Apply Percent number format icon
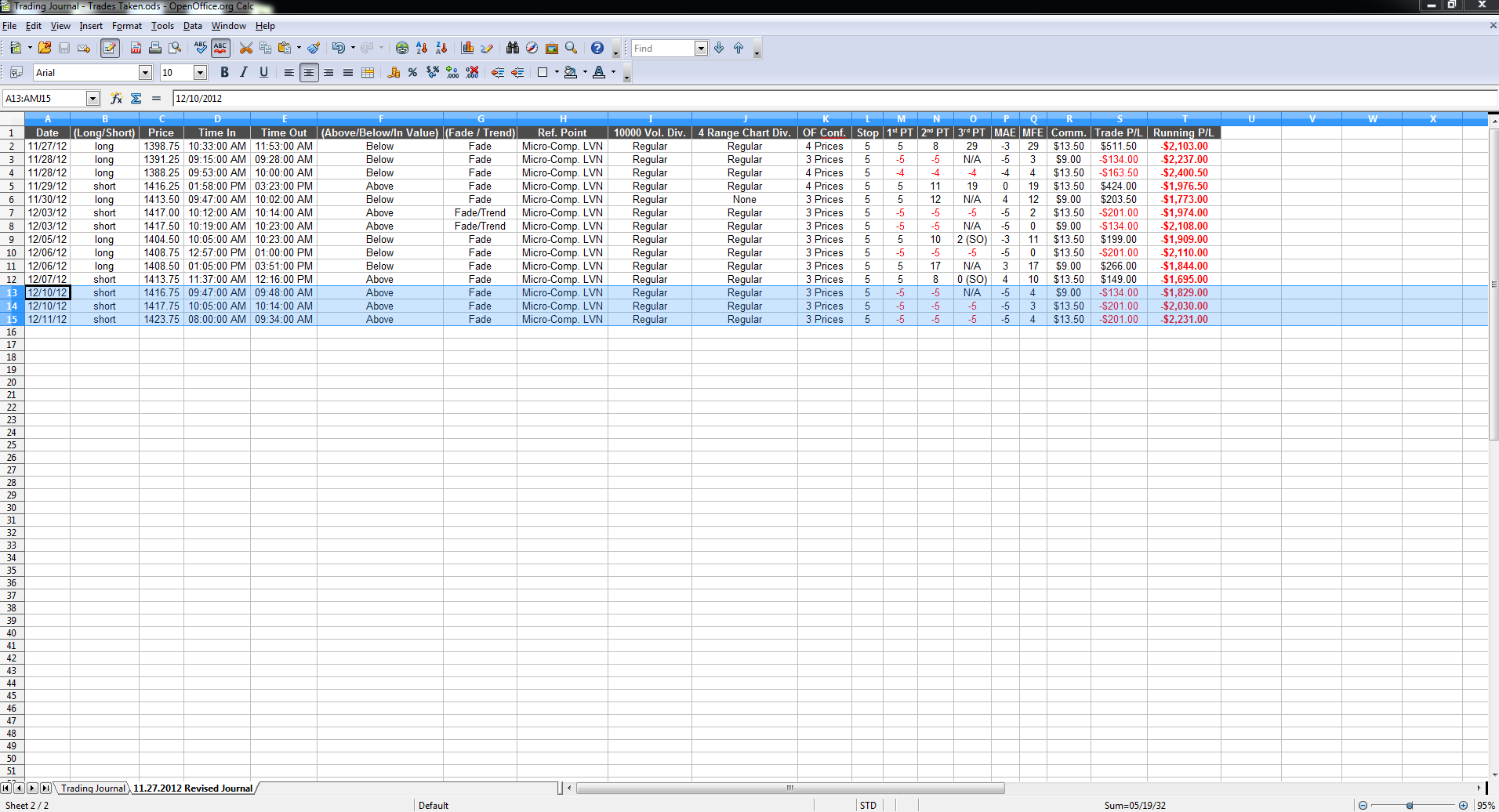 [412, 72]
